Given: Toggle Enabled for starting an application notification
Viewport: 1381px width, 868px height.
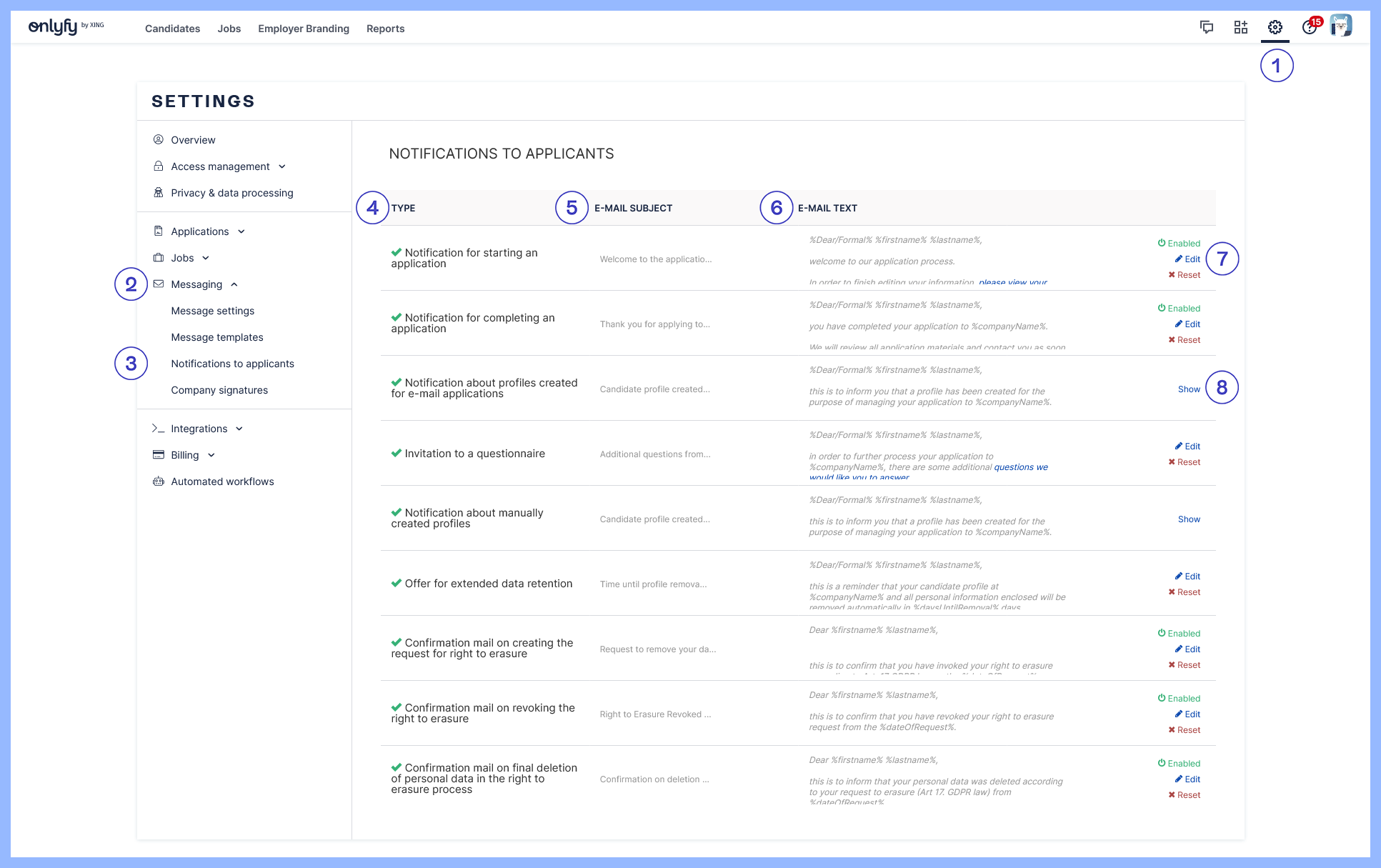Looking at the screenshot, I should (x=1179, y=244).
